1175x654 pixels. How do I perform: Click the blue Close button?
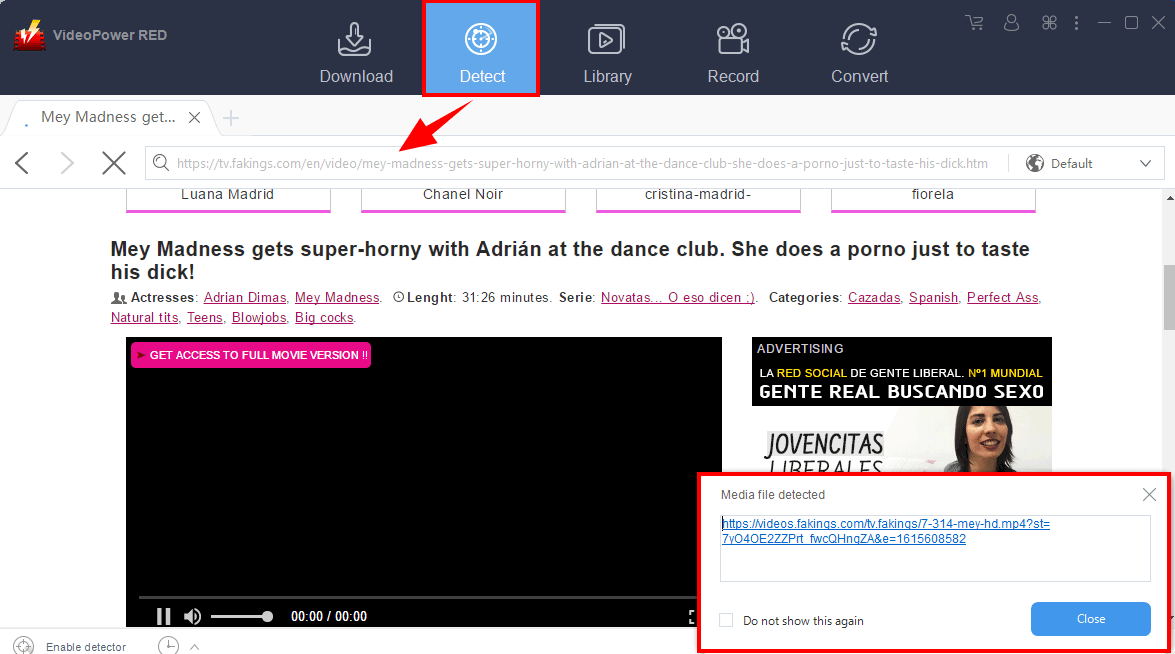click(x=1090, y=619)
